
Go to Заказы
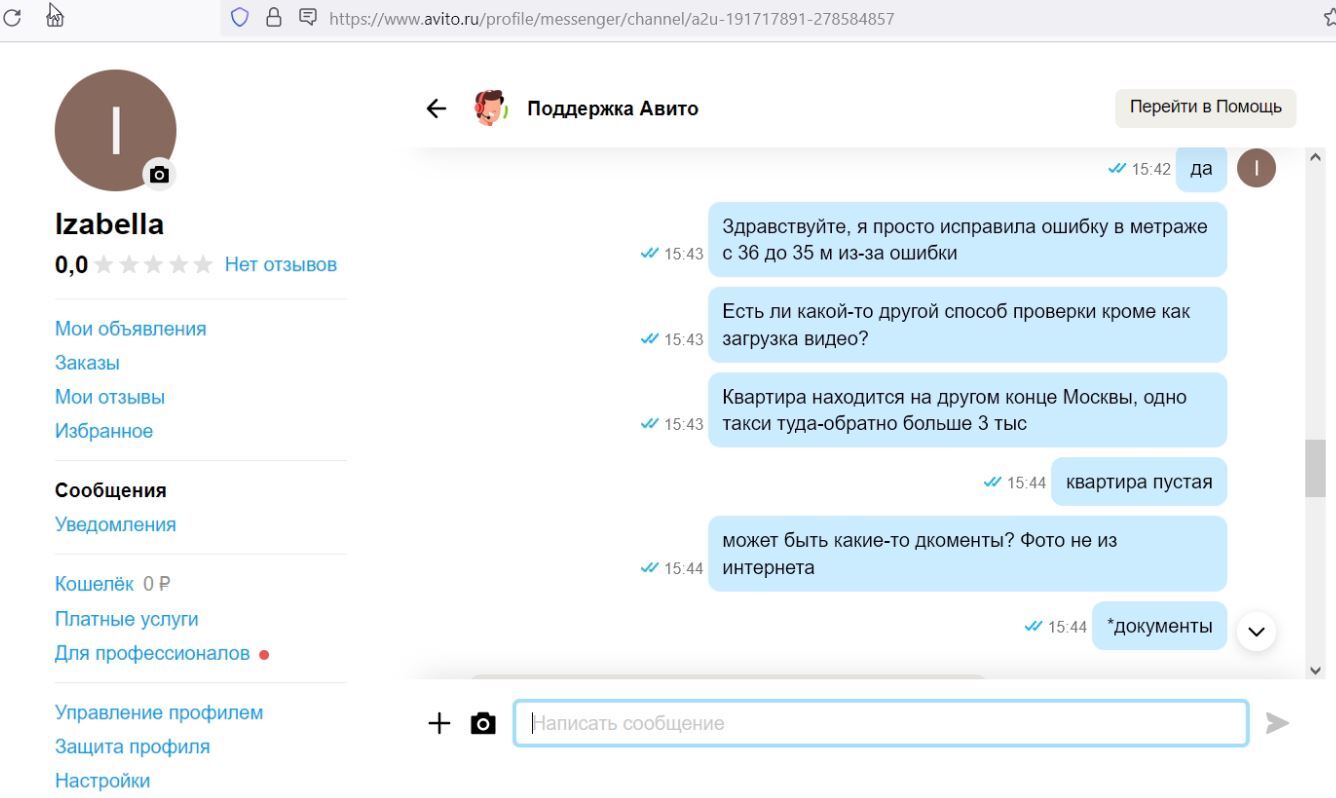(x=87, y=363)
